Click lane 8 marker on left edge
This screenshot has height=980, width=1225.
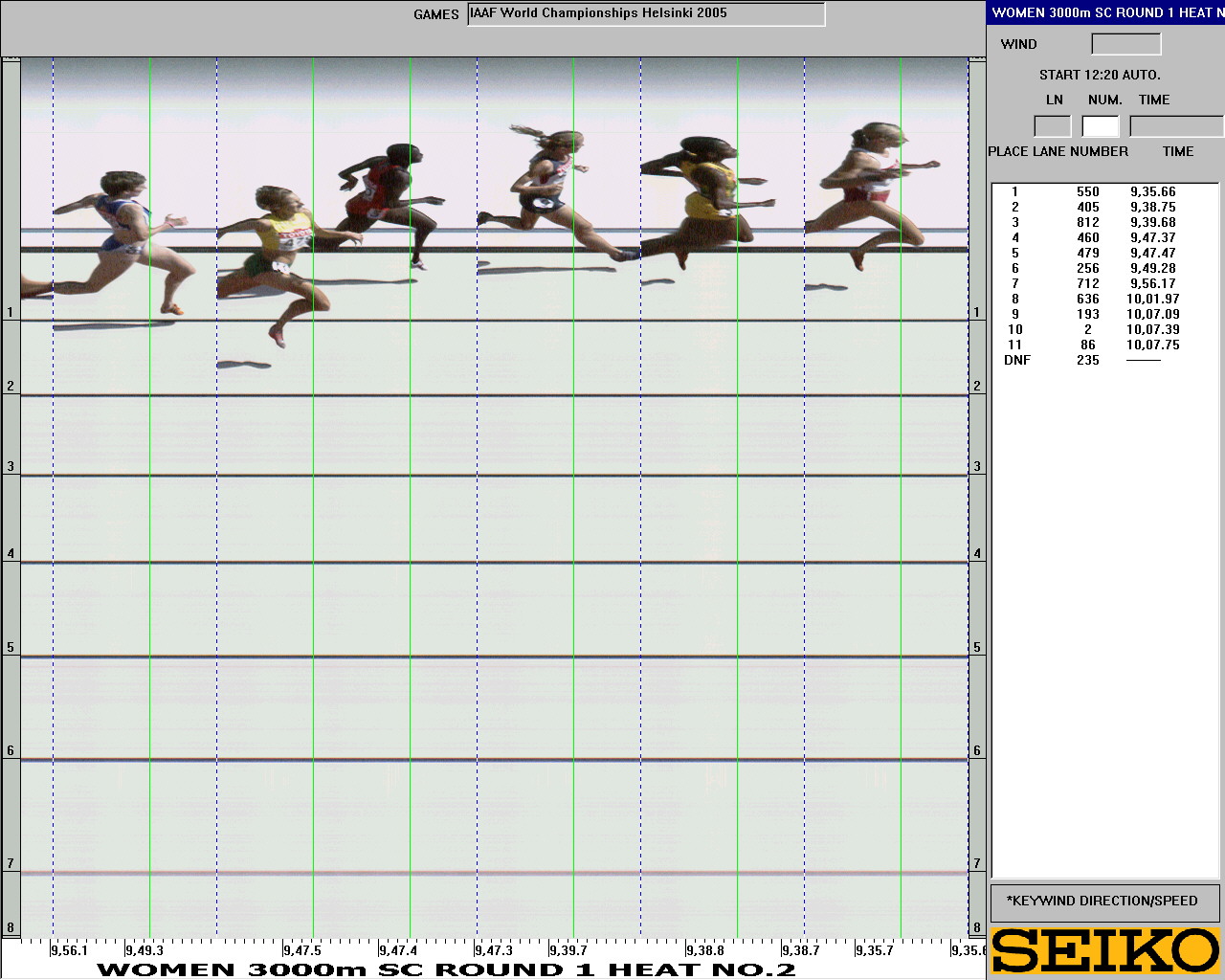(11, 926)
